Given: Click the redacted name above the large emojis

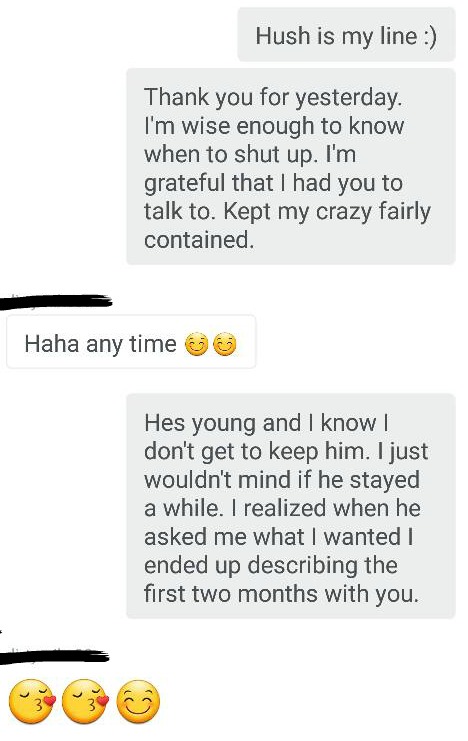Looking at the screenshot, I should (54, 656).
